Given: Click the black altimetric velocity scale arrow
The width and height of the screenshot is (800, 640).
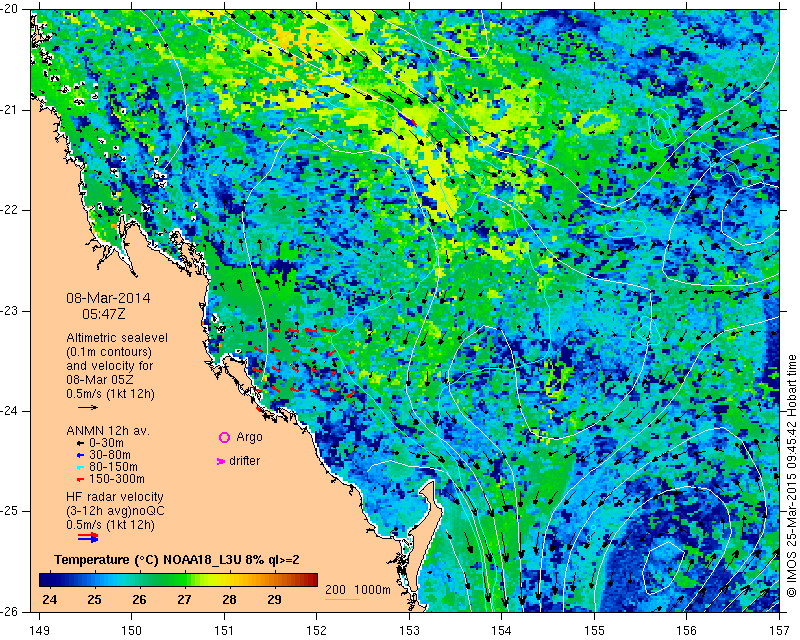Looking at the screenshot, I should point(88,407).
